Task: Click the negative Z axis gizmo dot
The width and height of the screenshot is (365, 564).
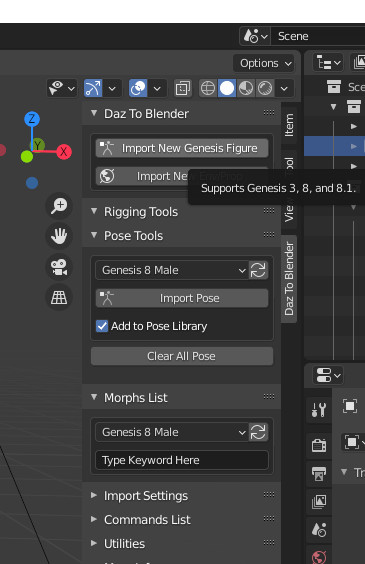Action: coord(32,183)
